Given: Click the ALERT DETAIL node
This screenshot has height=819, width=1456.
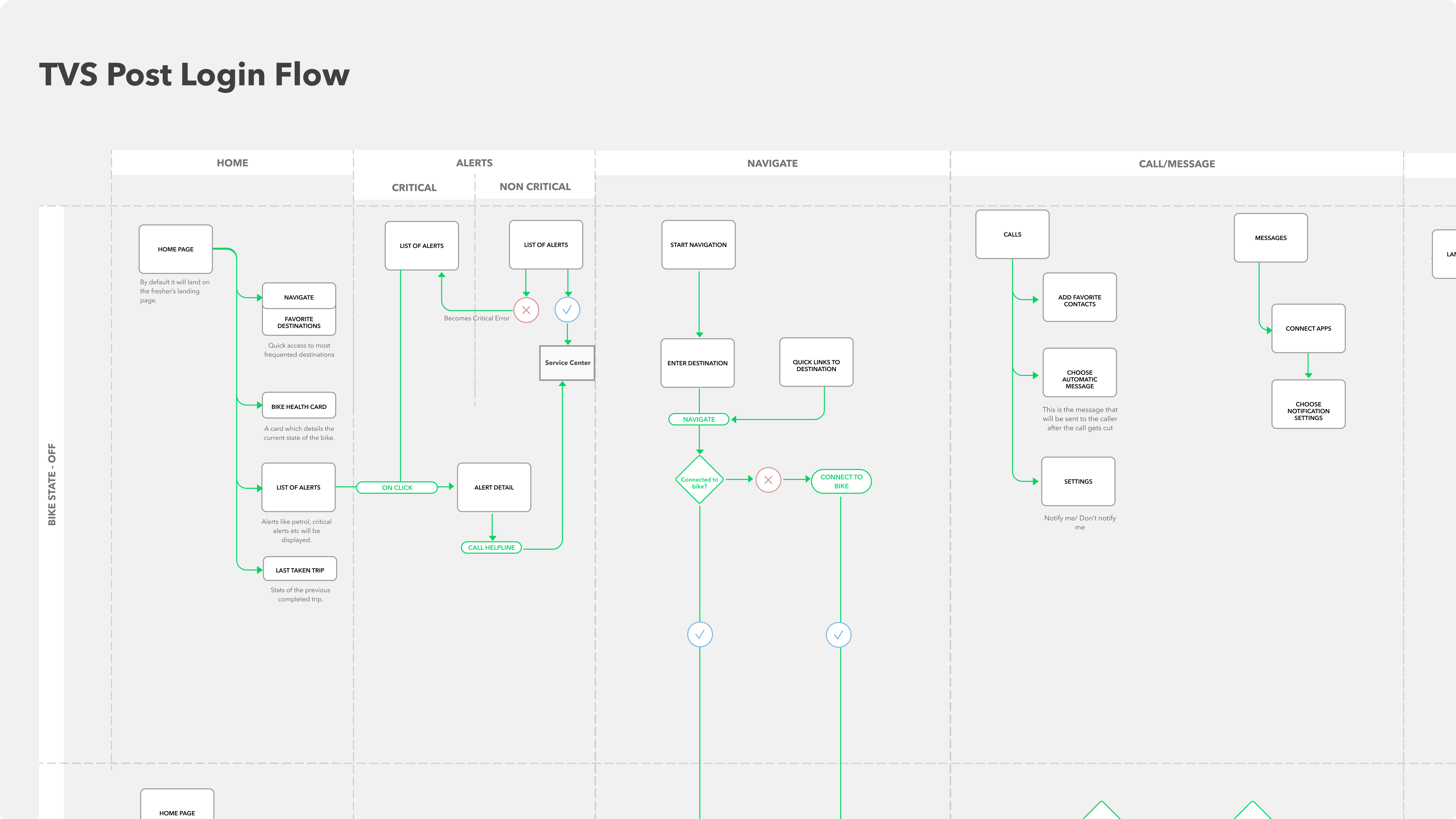Looking at the screenshot, I should (493, 487).
